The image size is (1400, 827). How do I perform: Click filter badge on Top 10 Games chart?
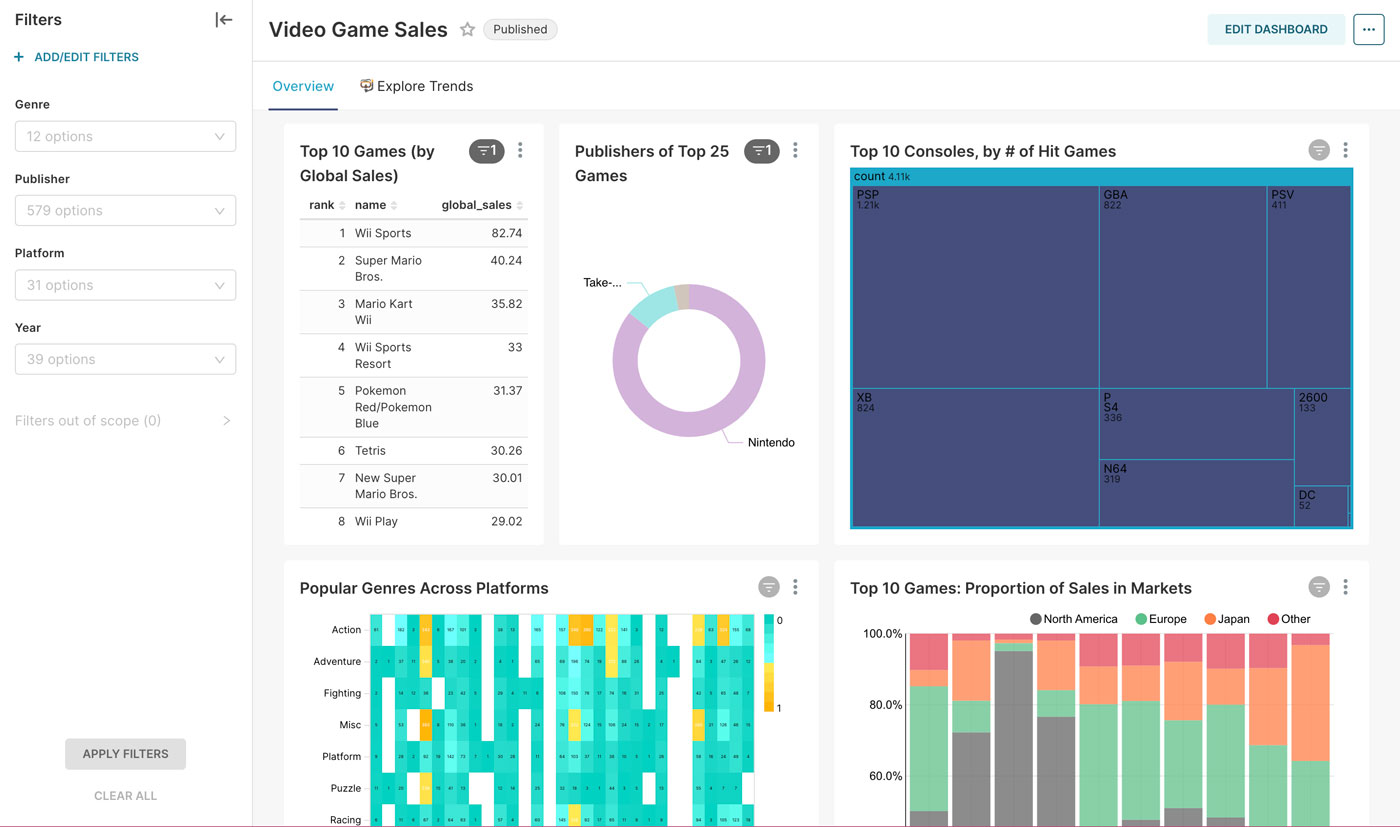486,151
